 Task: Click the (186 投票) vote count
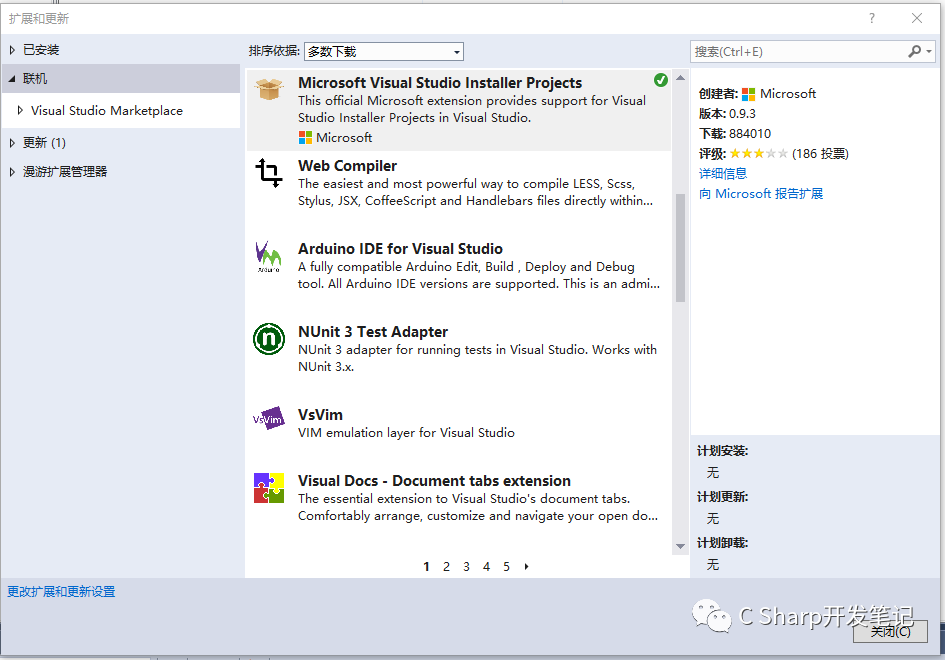820,154
